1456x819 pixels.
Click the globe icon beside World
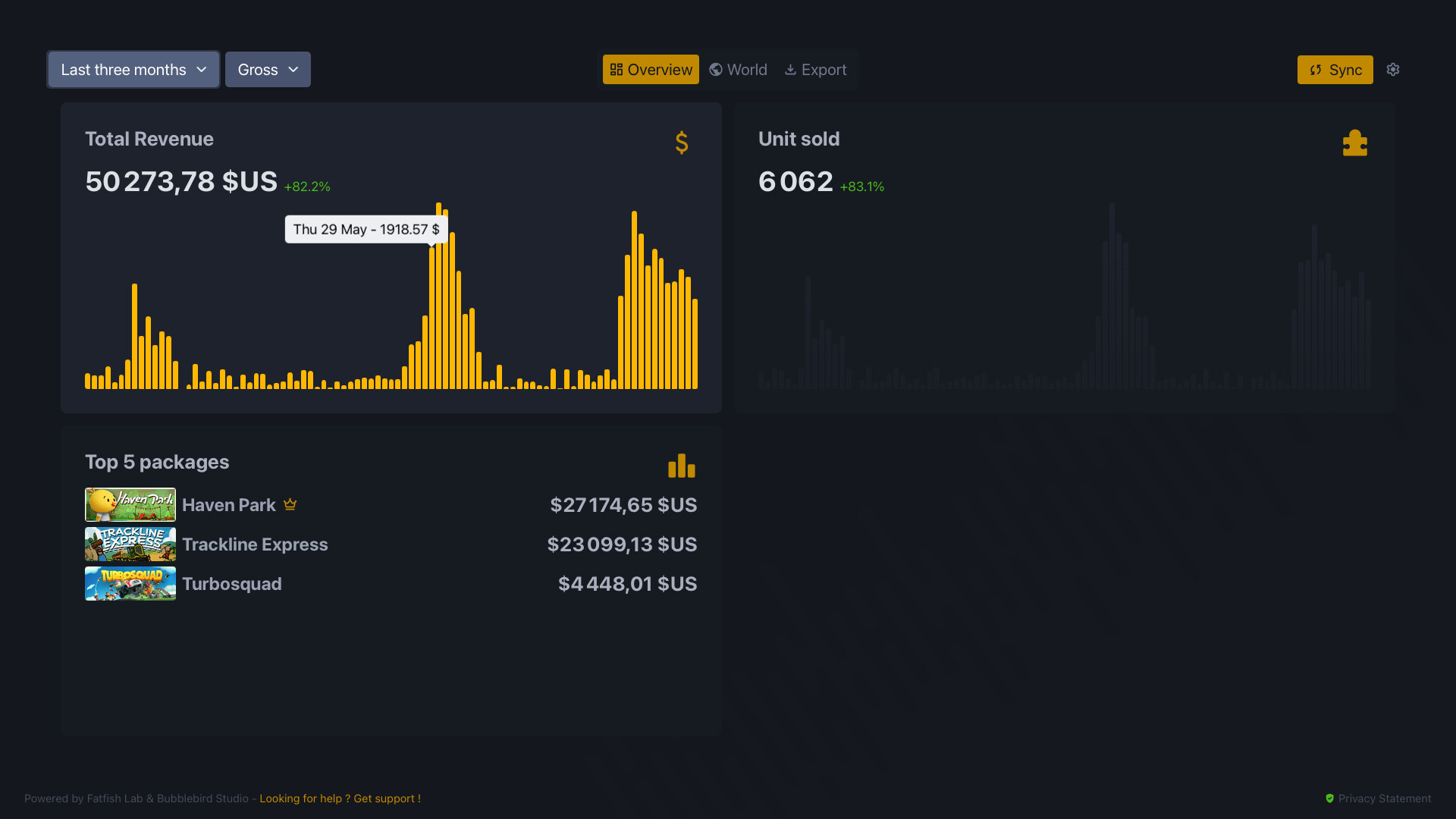click(x=715, y=69)
